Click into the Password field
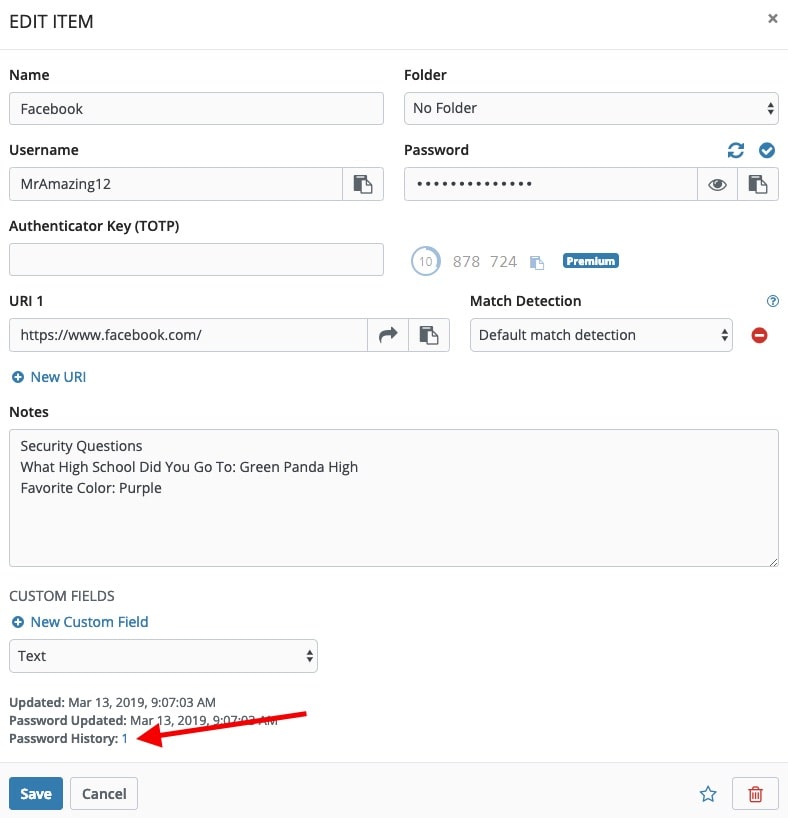 tap(551, 184)
